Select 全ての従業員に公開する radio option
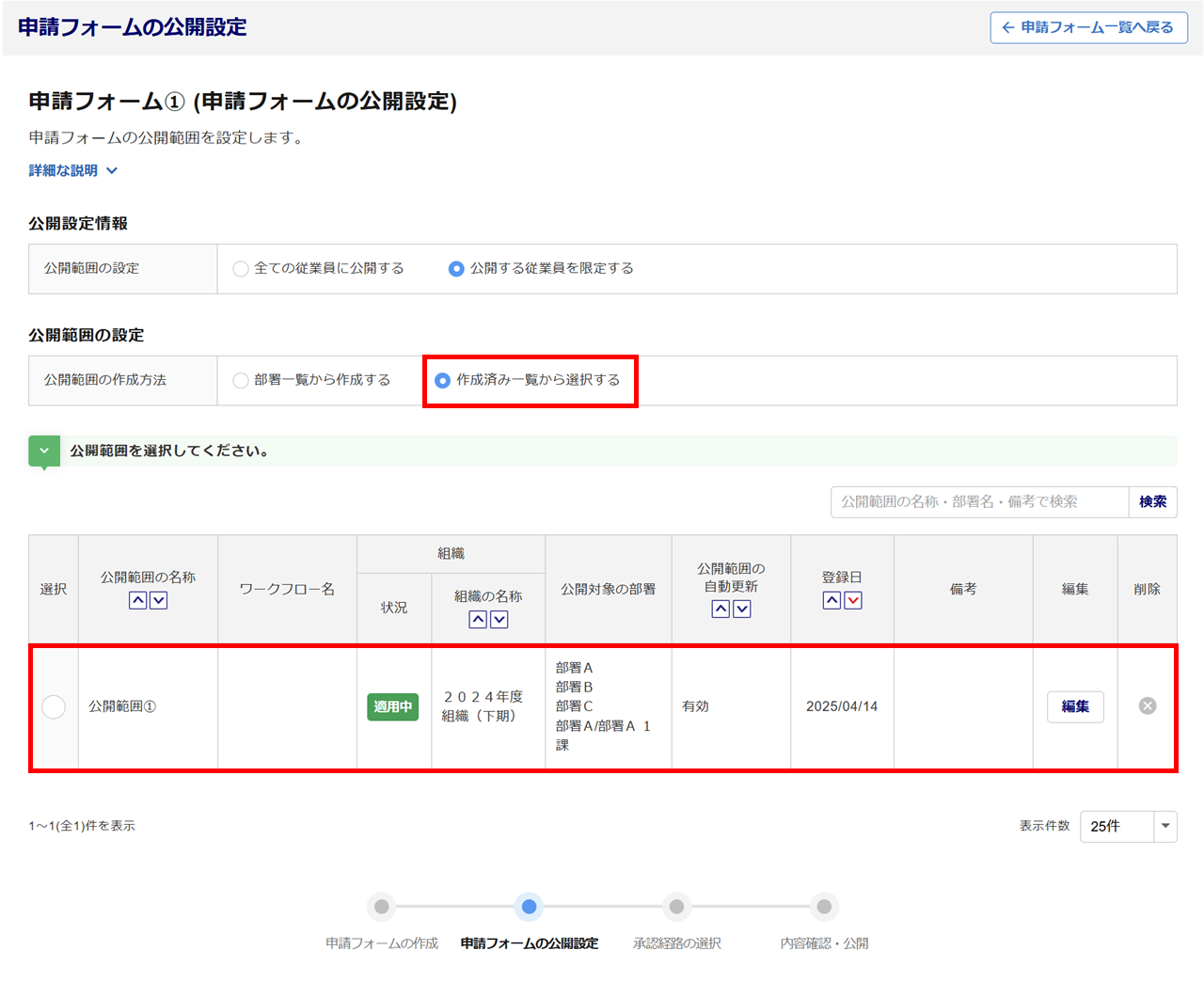 click(241, 269)
